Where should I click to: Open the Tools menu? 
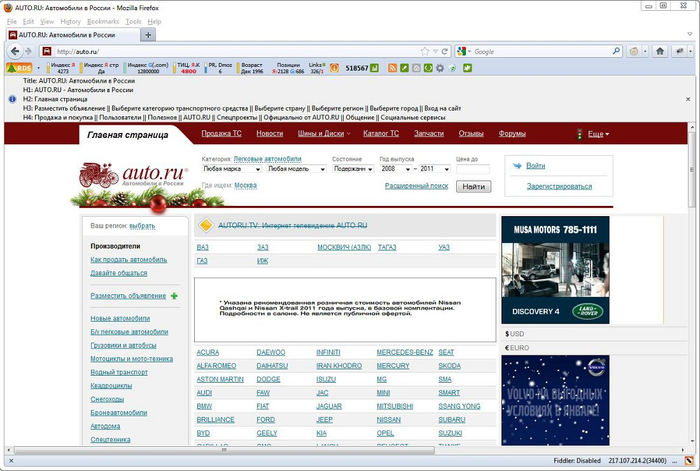(x=133, y=21)
